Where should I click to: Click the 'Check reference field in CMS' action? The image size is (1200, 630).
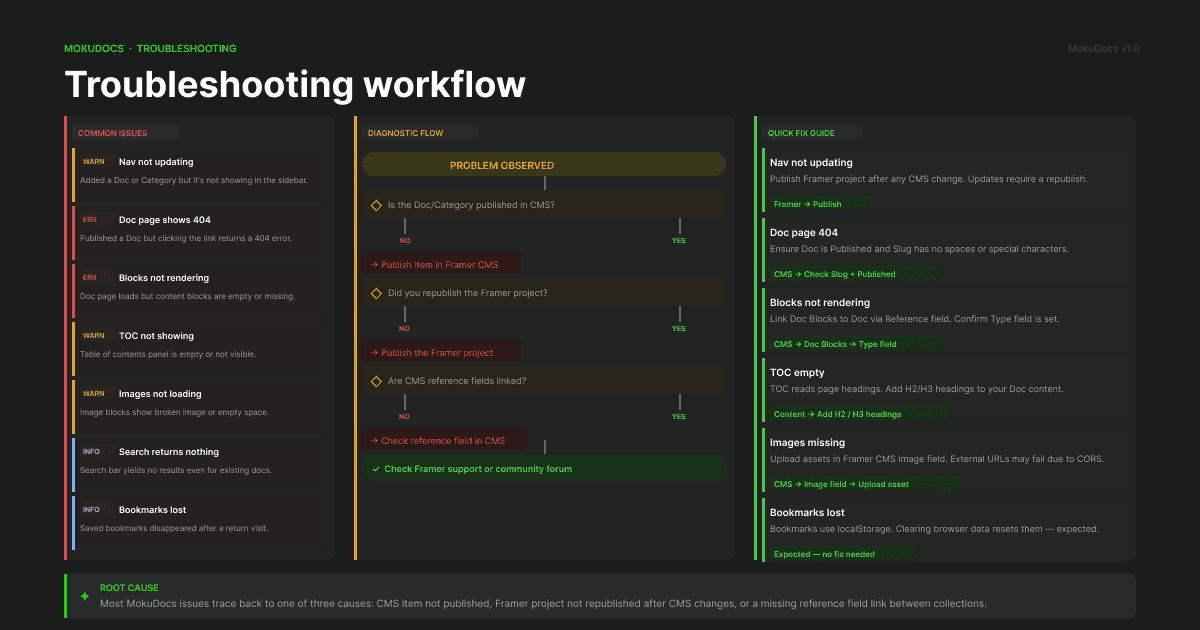tap(445, 441)
